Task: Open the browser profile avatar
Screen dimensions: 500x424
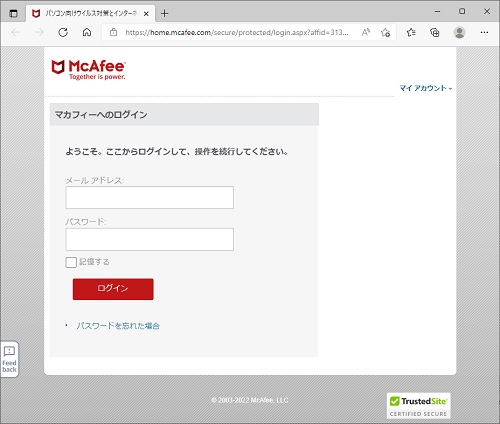Action: (460, 32)
